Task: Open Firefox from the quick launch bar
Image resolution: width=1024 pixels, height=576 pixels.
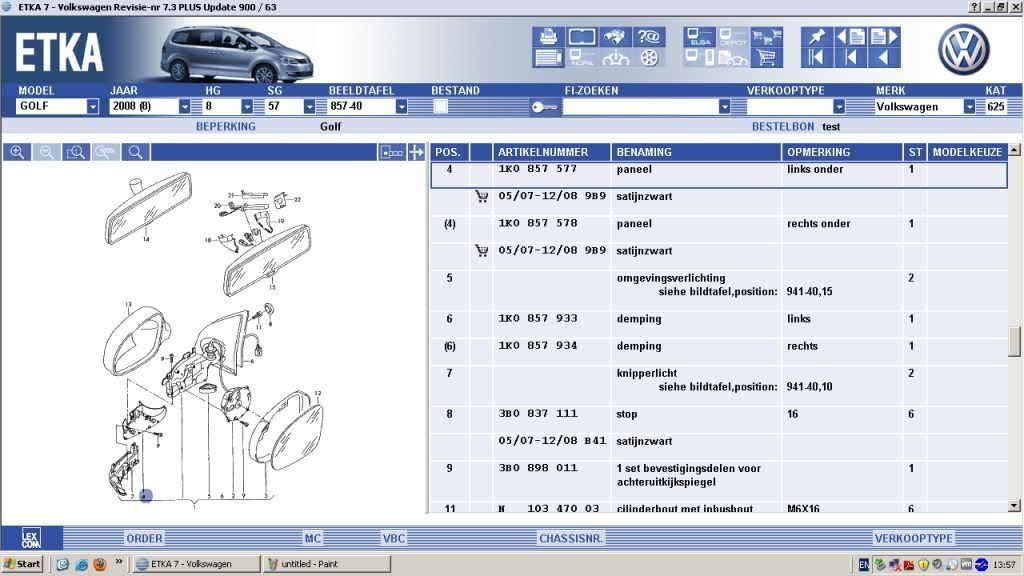Action: click(99, 564)
